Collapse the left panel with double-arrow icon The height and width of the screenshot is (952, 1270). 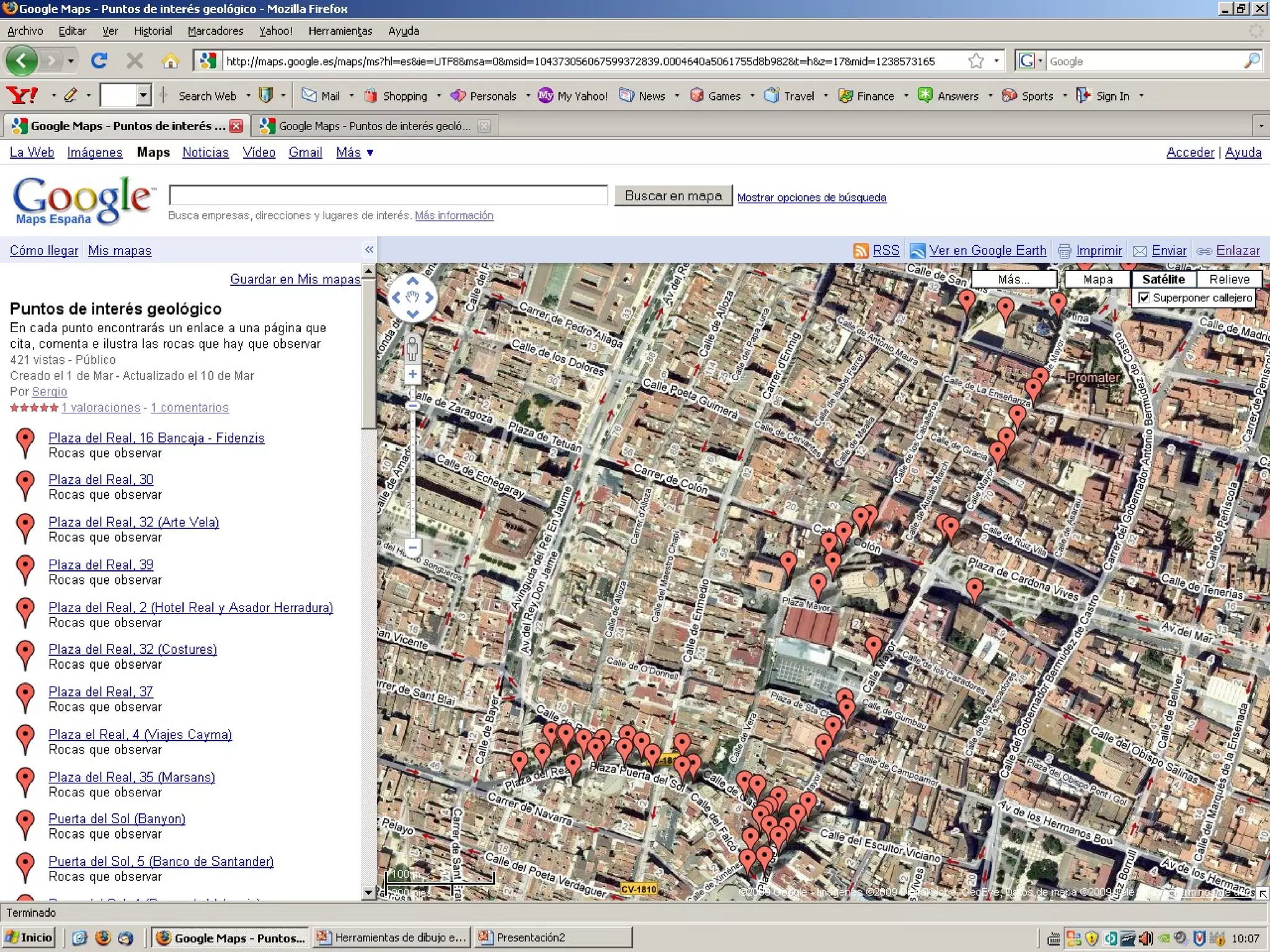click(369, 249)
